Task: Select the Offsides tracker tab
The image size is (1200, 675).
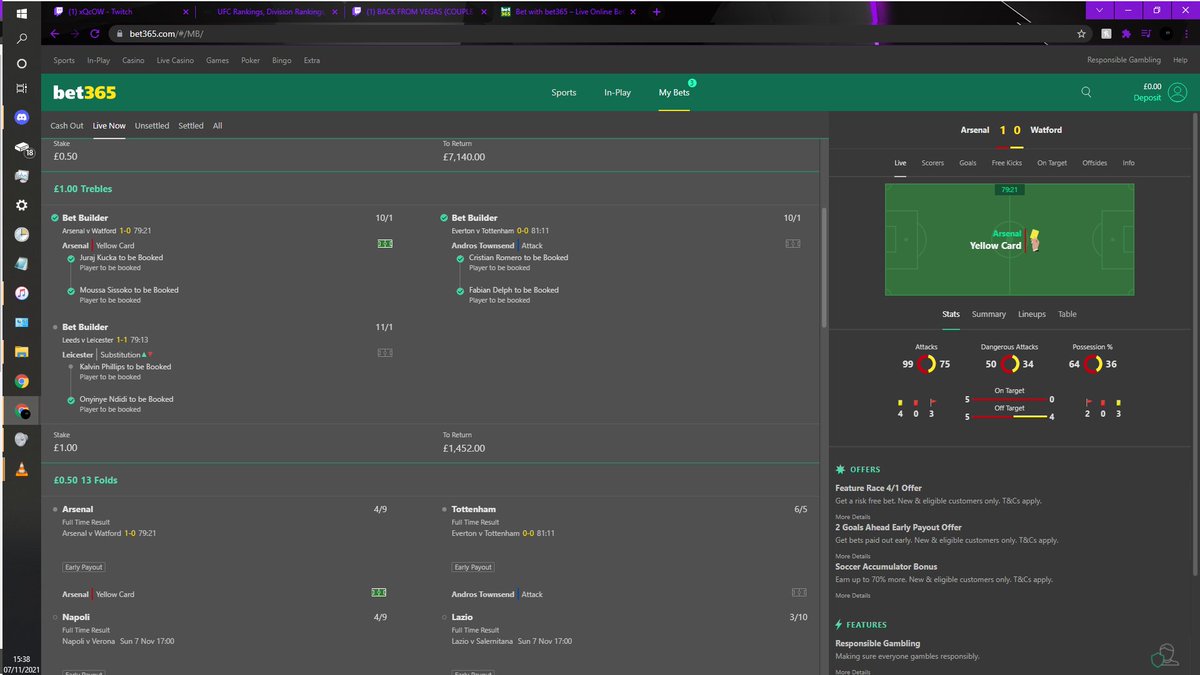Action: tap(1094, 162)
